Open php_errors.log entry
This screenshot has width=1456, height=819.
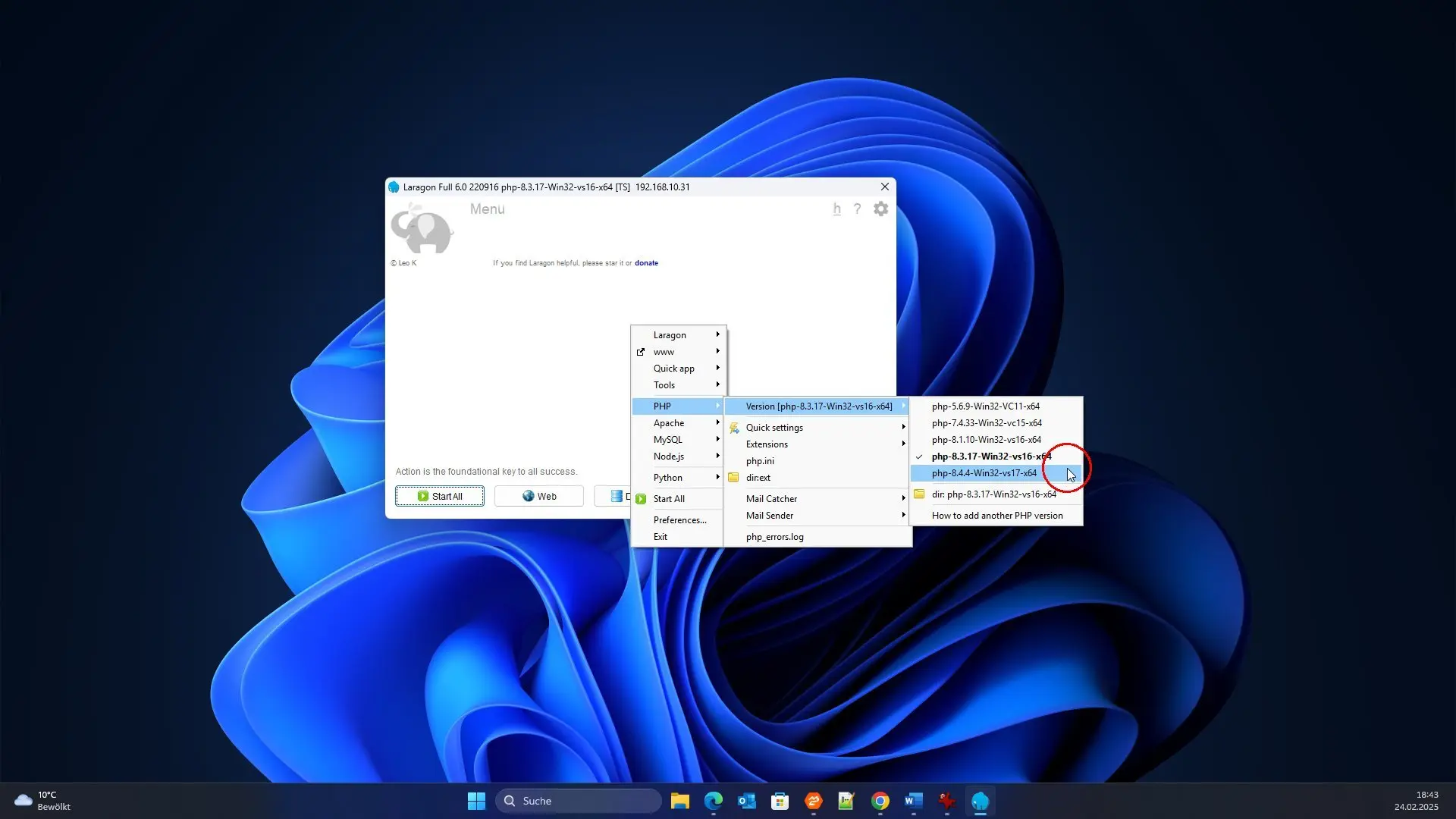pos(817,537)
